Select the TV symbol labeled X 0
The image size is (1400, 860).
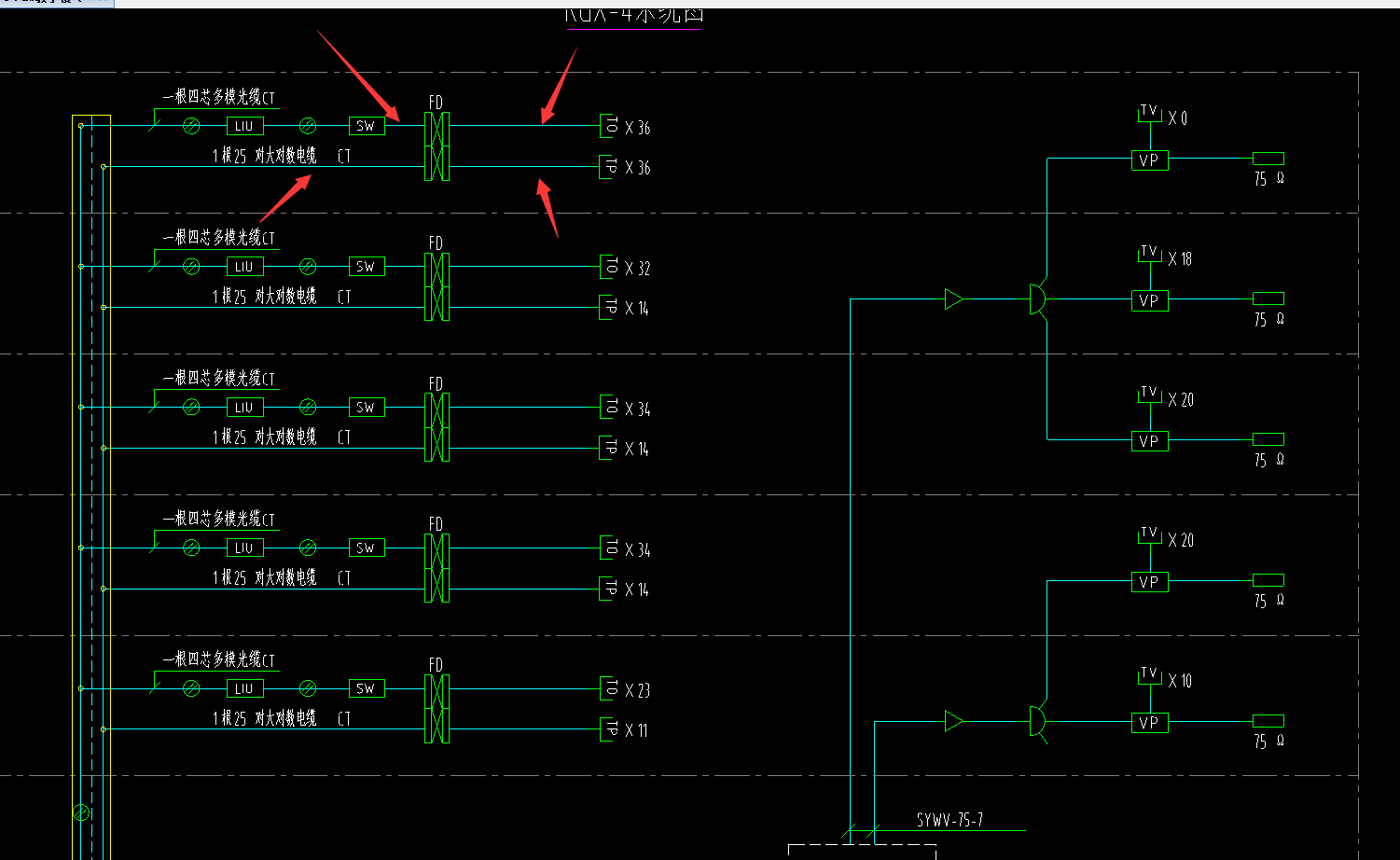pos(1149,112)
